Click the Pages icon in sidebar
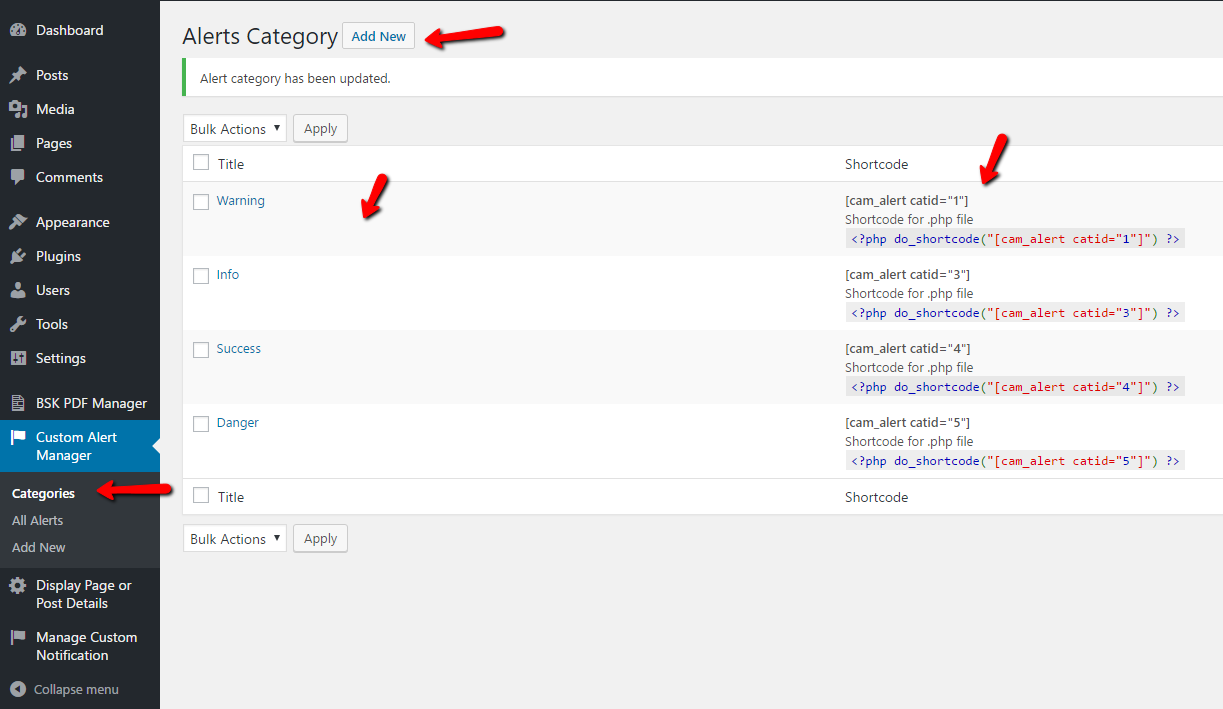The image size is (1223, 709). tap(18, 143)
